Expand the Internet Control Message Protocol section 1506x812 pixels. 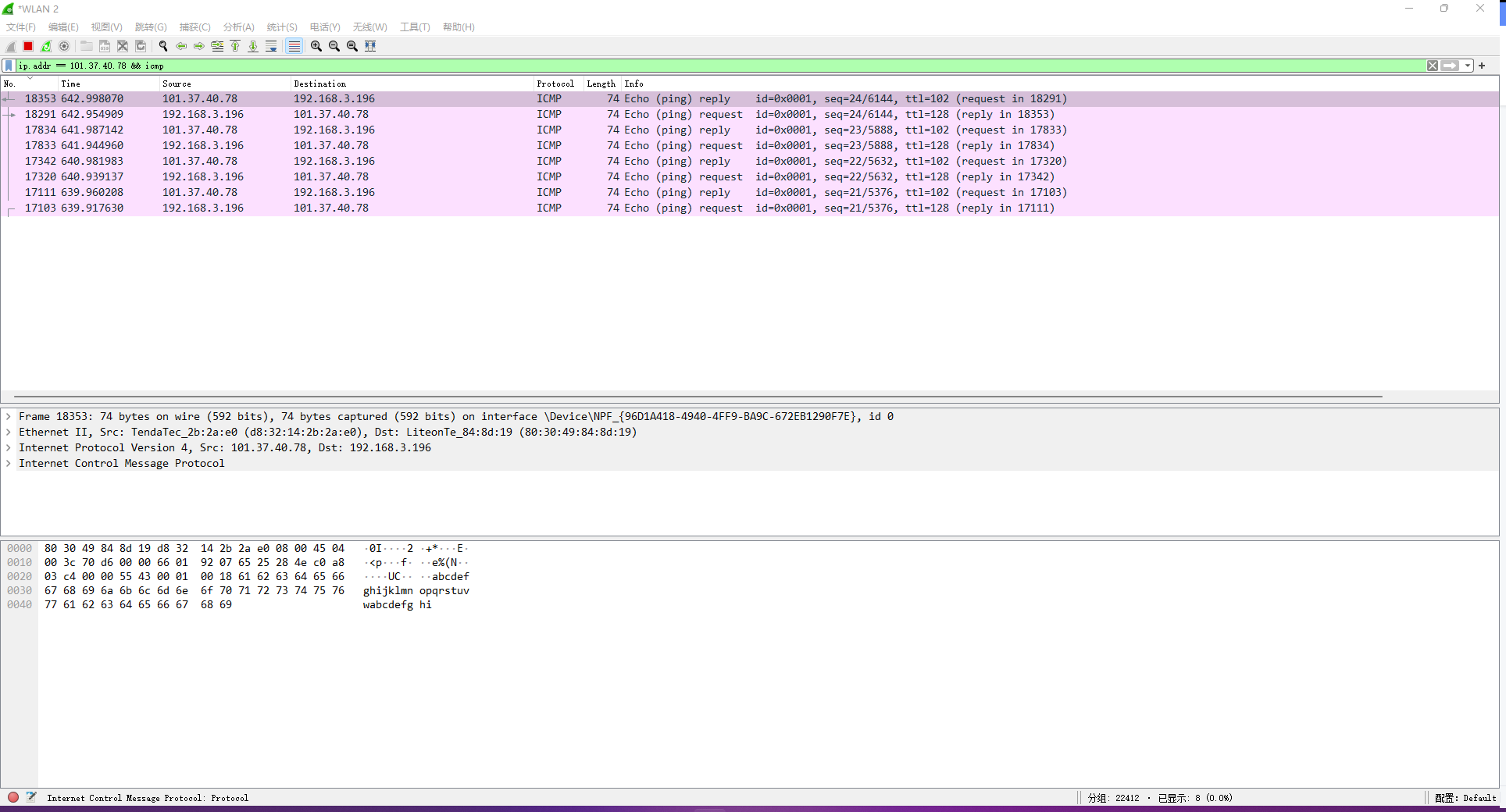pyautogui.click(x=8, y=463)
